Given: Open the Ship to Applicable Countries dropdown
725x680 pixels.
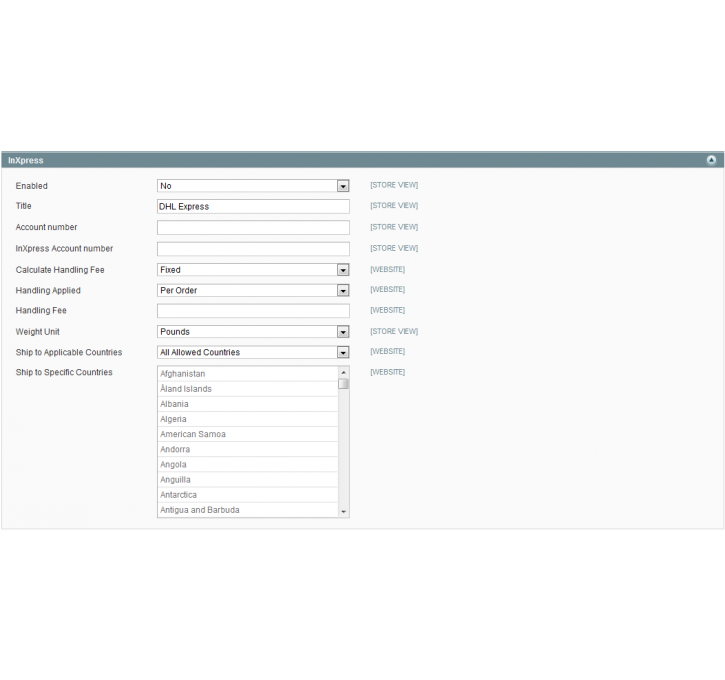Looking at the screenshot, I should (x=253, y=352).
